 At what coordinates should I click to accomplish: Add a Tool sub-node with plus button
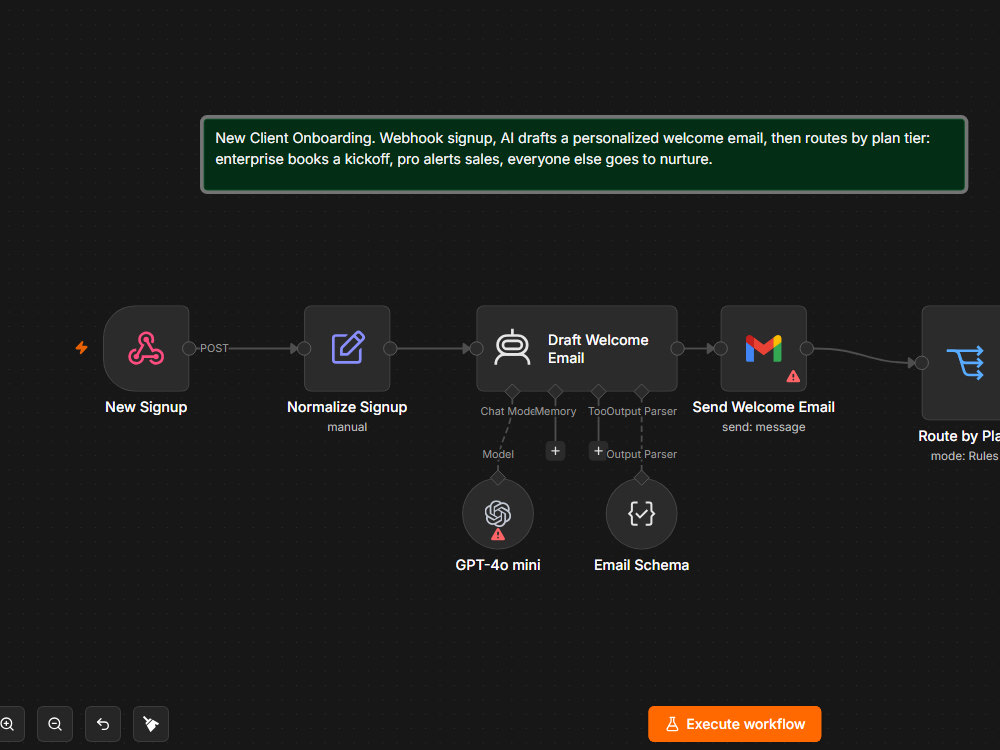tap(598, 451)
